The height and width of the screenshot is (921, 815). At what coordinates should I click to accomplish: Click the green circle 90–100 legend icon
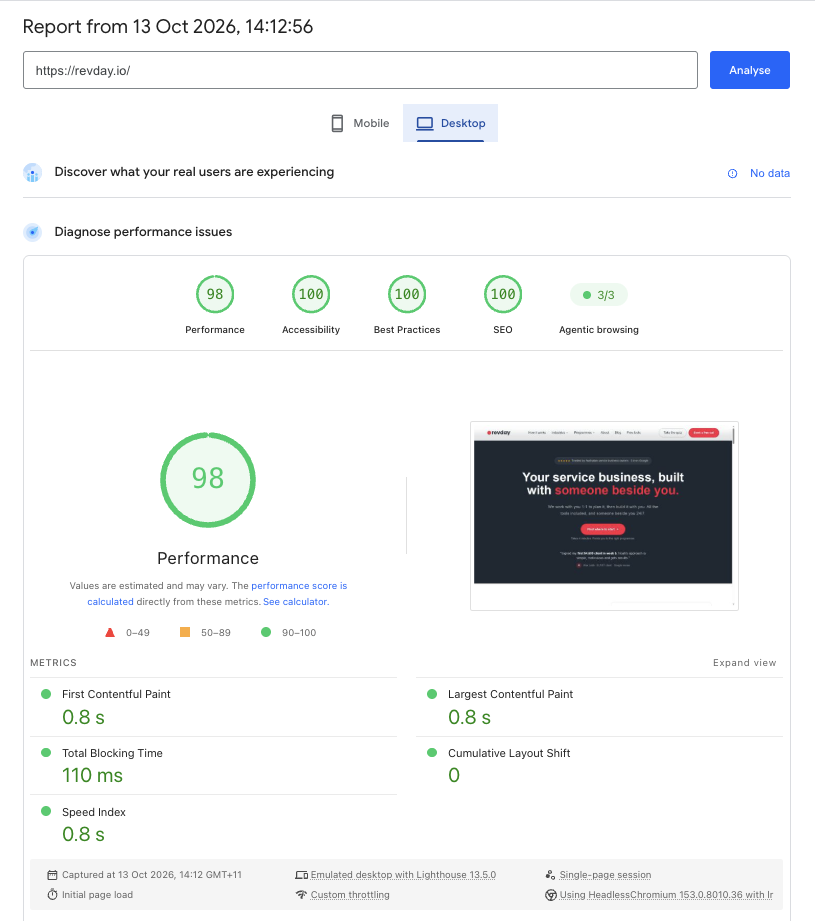click(266, 632)
